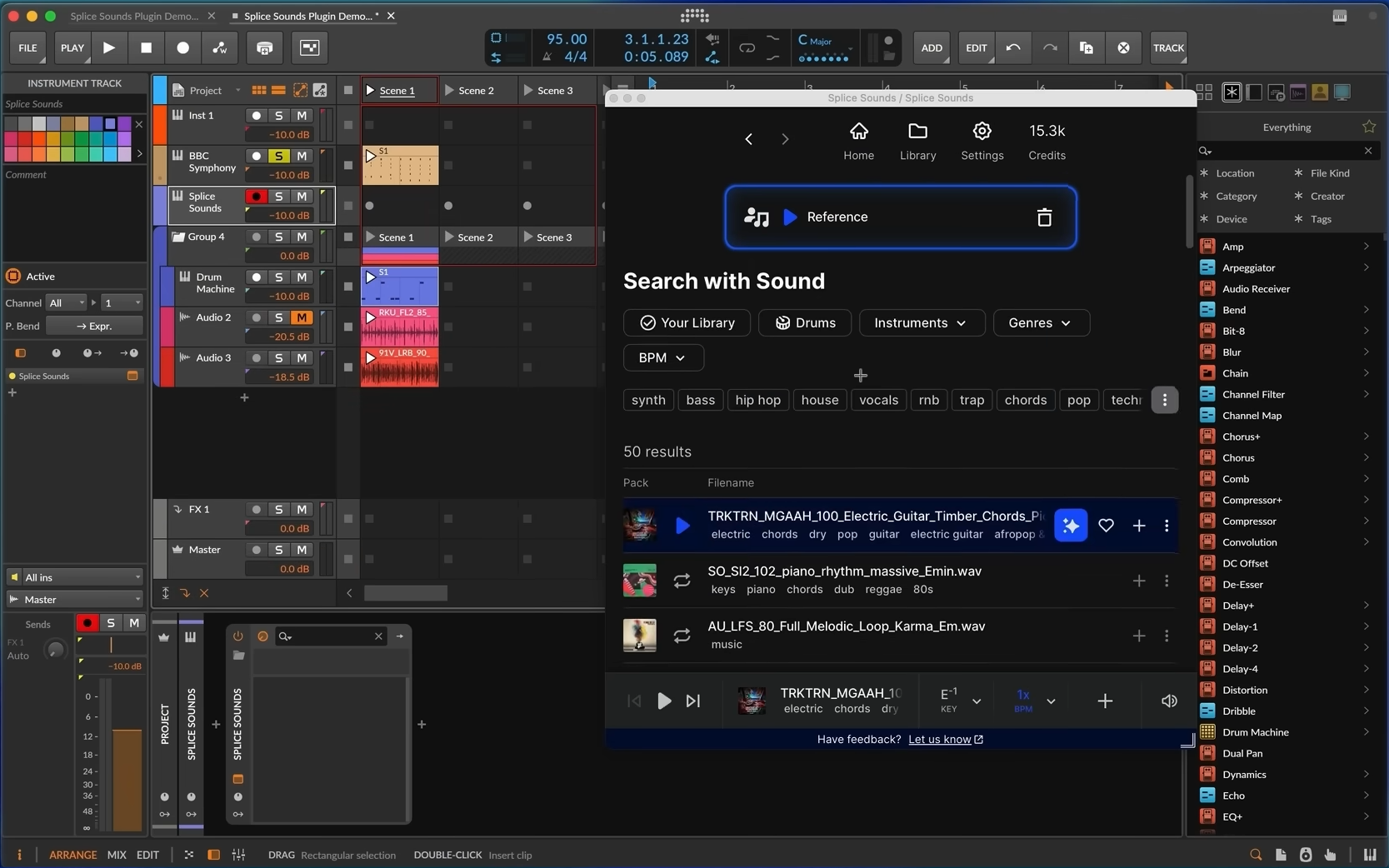Solo the Drum Machine track

tap(278, 277)
